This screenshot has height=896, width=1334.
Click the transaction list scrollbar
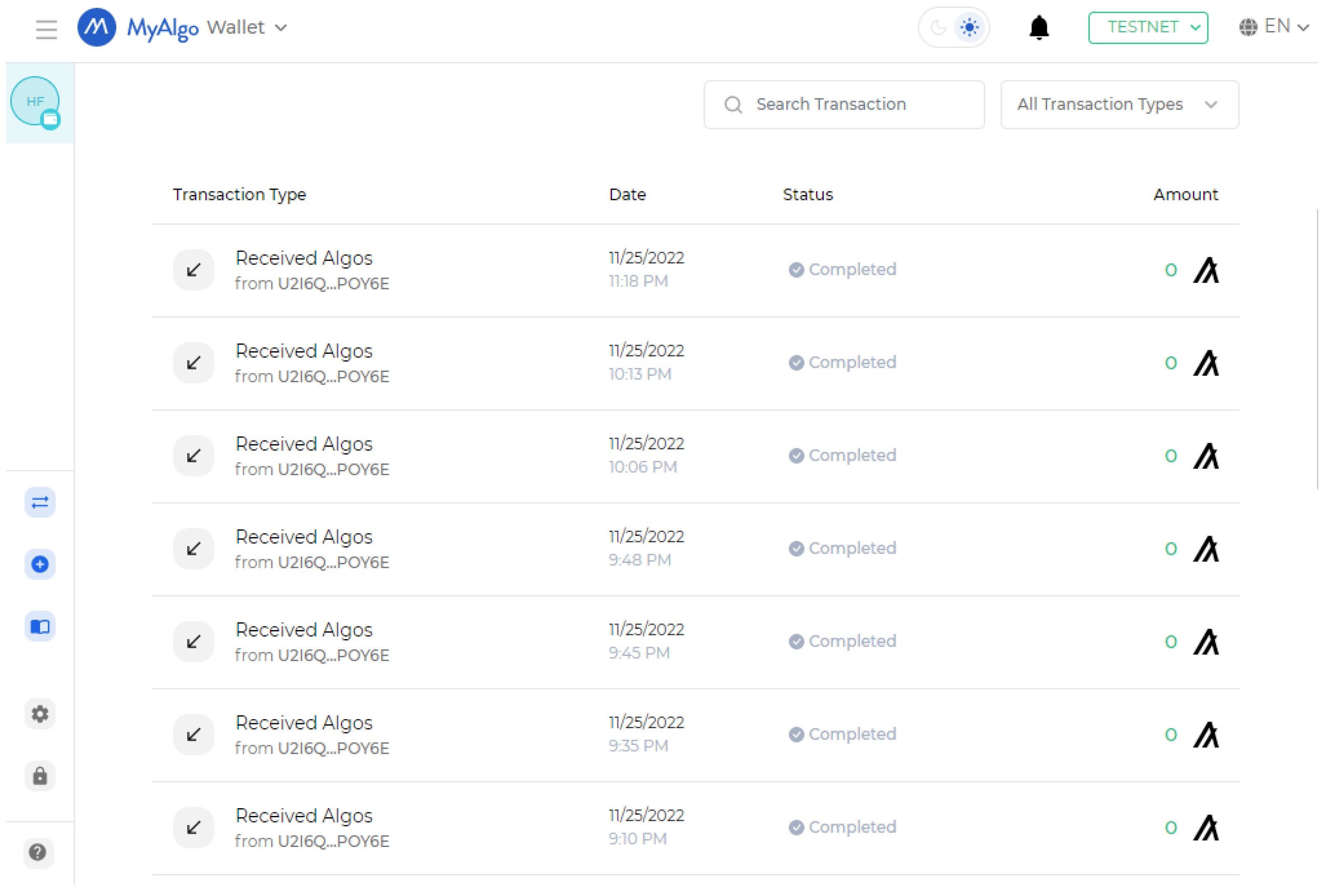(x=1318, y=348)
